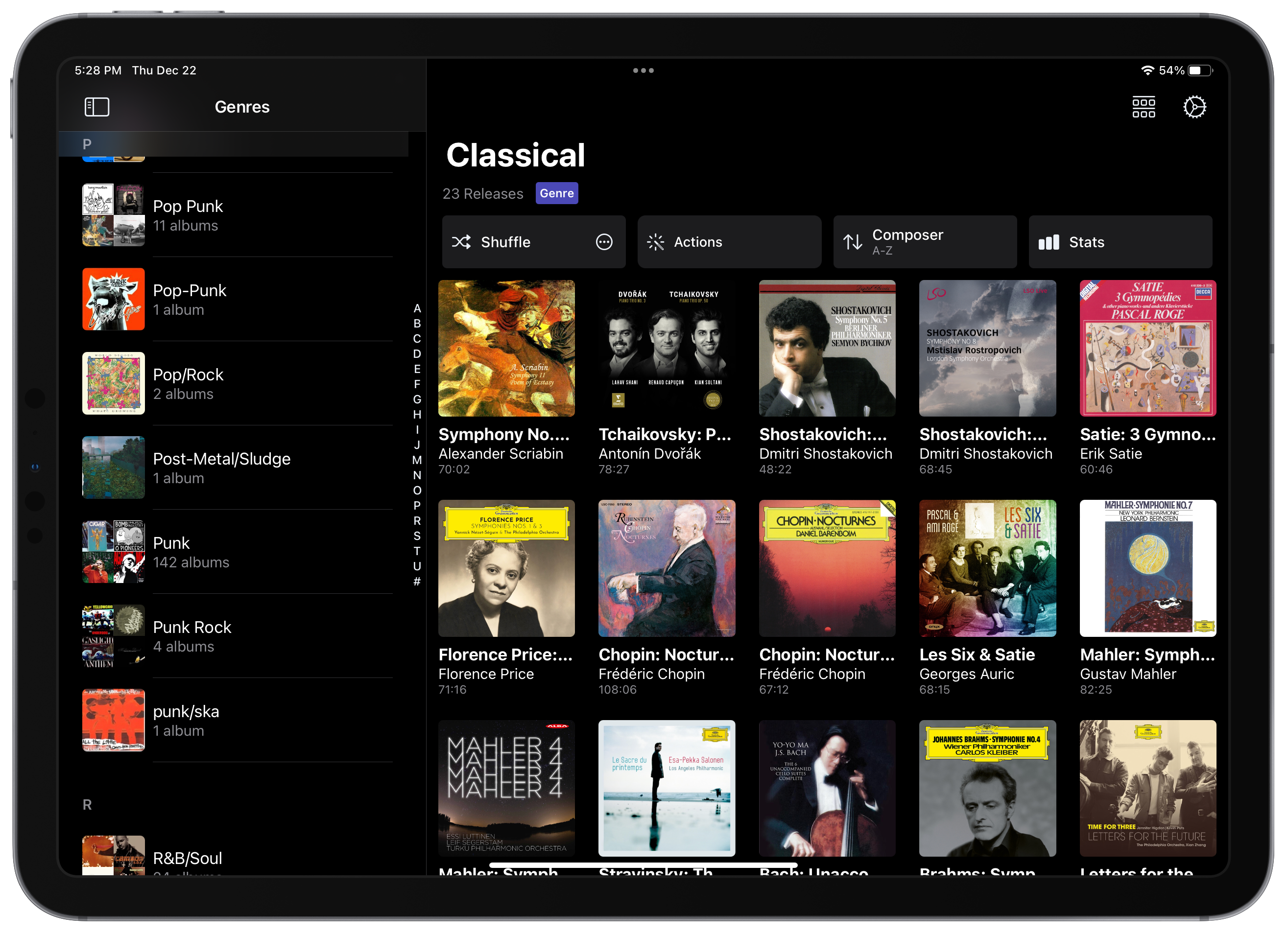
Task: Jump to # in alphabet index
Action: (x=417, y=582)
